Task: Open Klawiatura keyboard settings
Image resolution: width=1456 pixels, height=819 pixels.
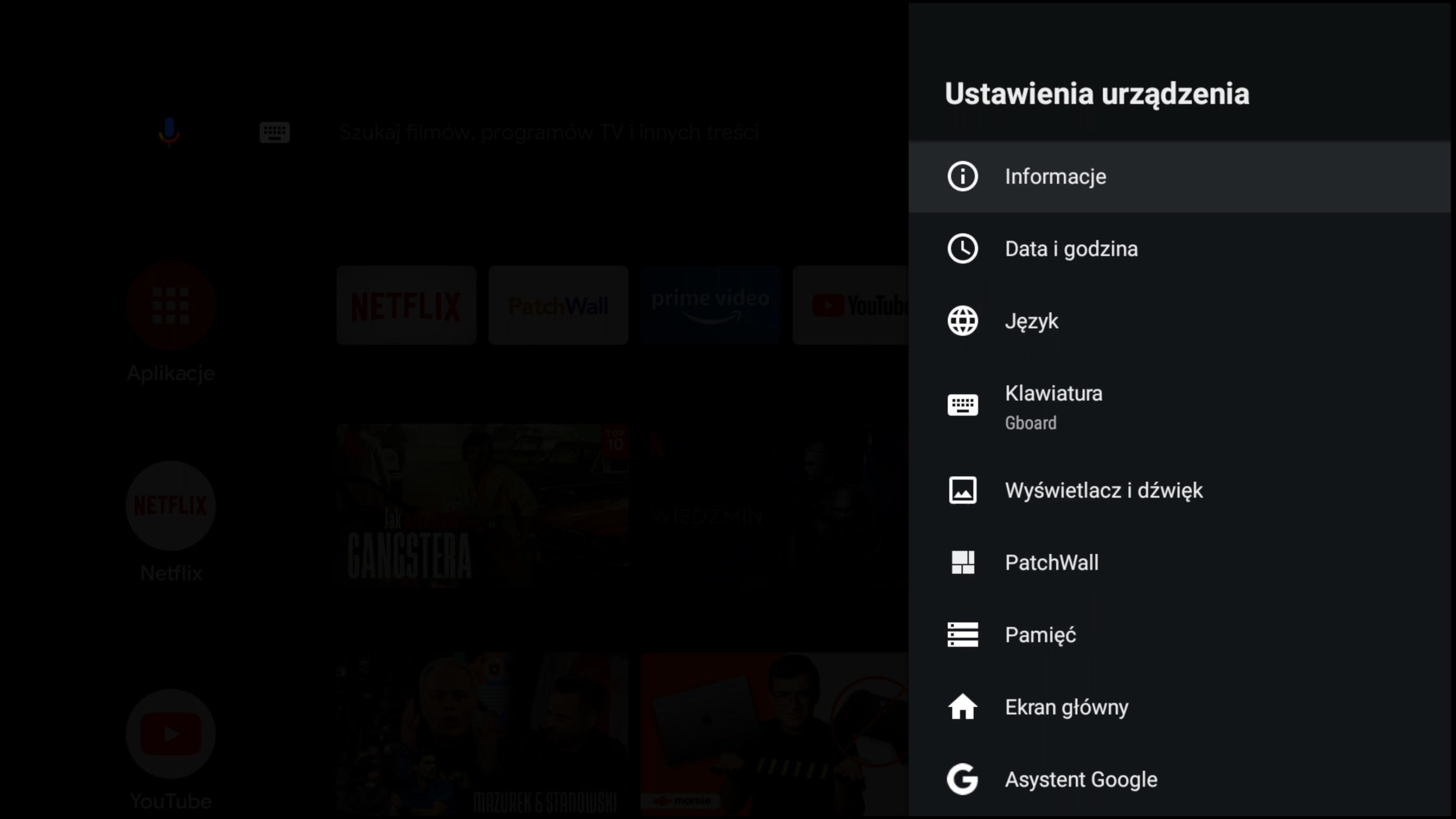Action: [1180, 406]
